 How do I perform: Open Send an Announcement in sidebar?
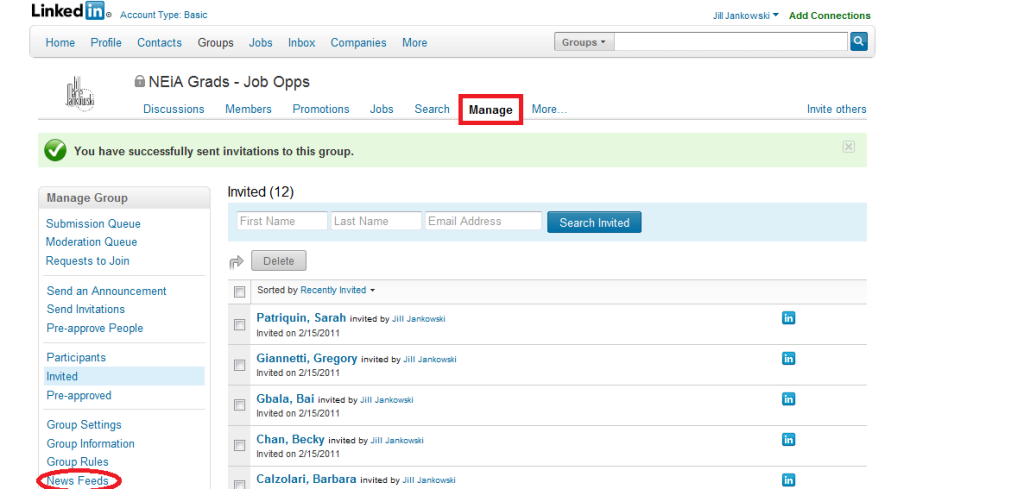[106, 291]
